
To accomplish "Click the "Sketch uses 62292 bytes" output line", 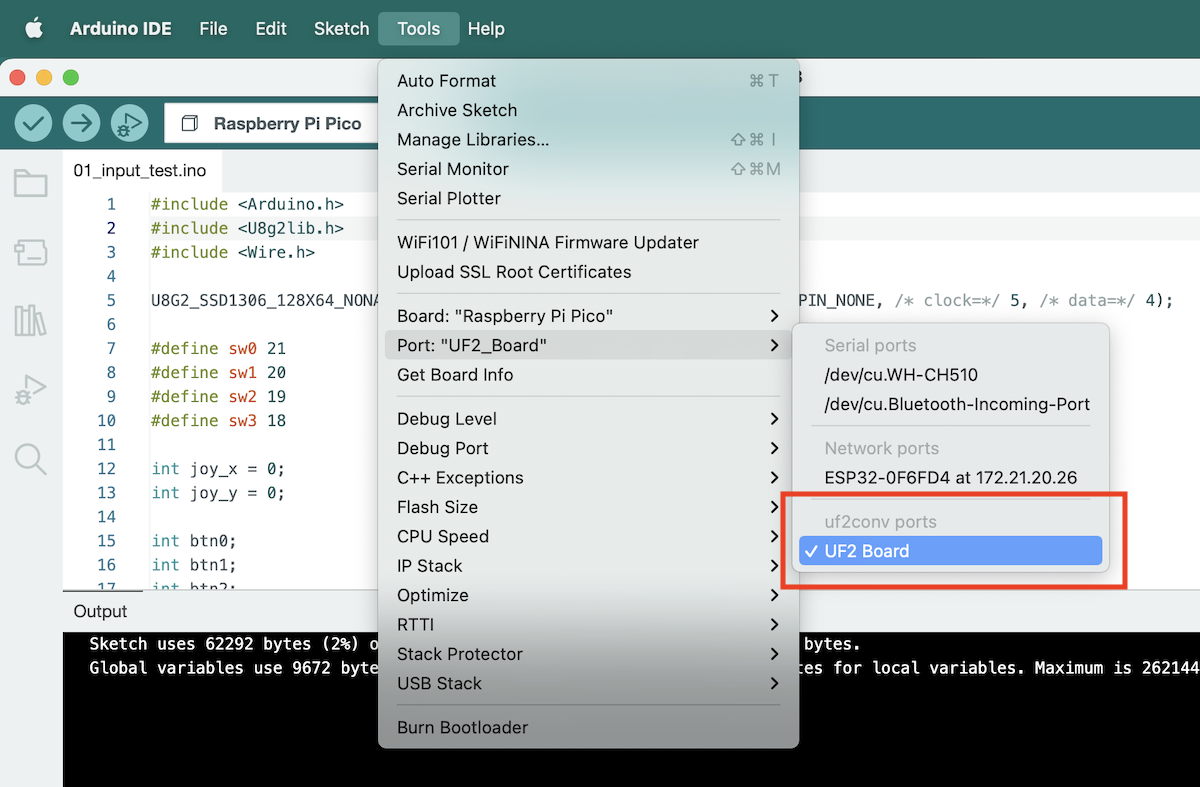I will [x=233, y=644].
